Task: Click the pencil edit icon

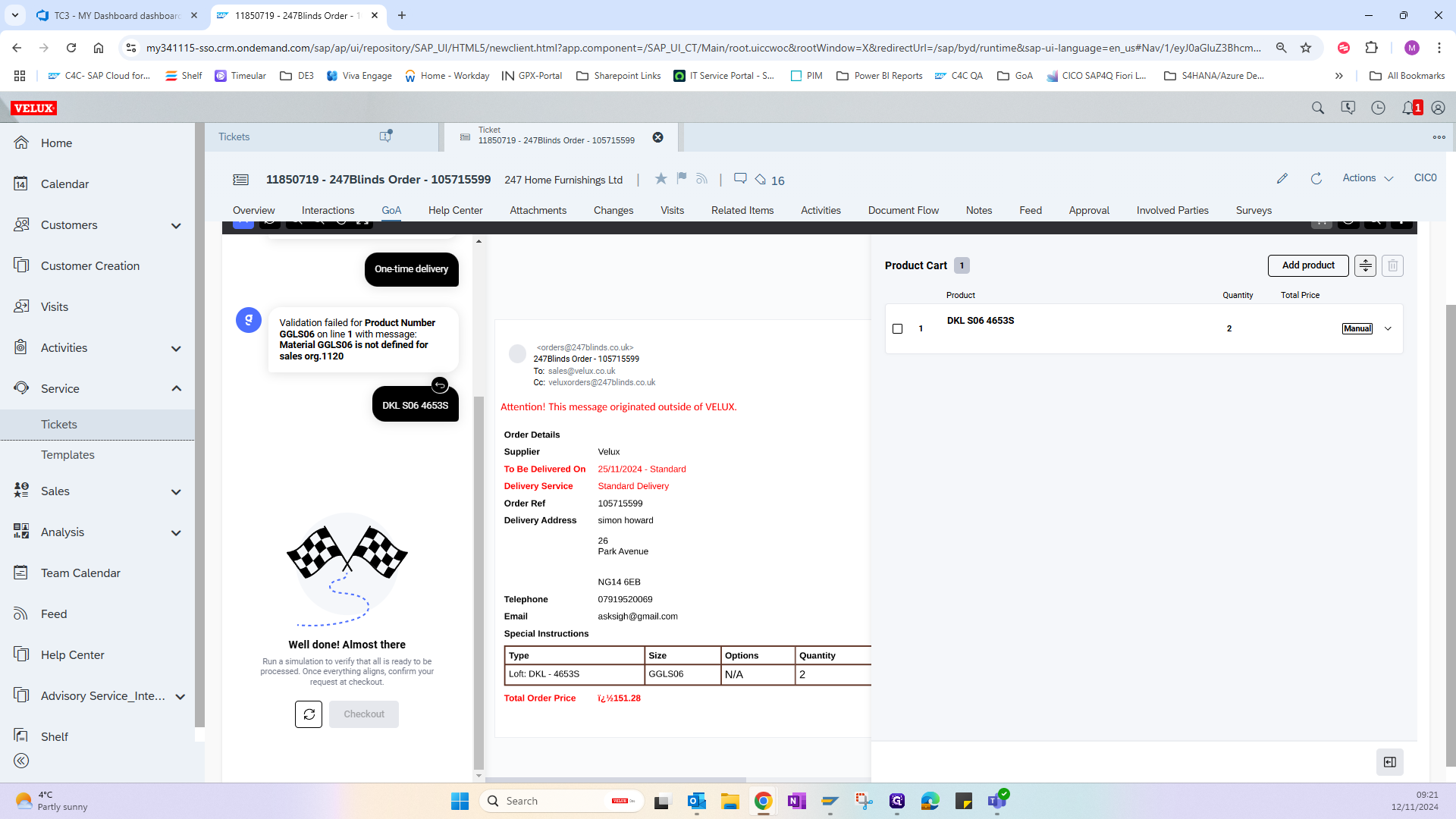Action: point(1282,178)
